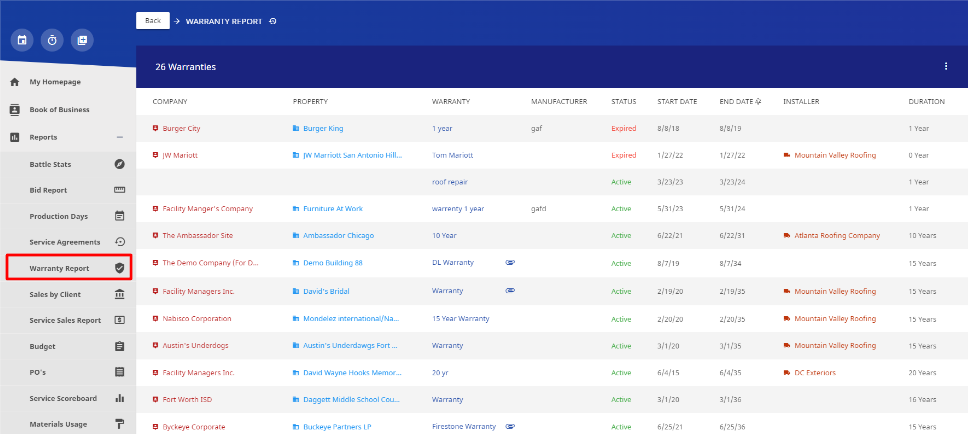The height and width of the screenshot is (434, 968).
Task: Click the attachment icon beside Firestone Warranty
Action: tap(510, 427)
